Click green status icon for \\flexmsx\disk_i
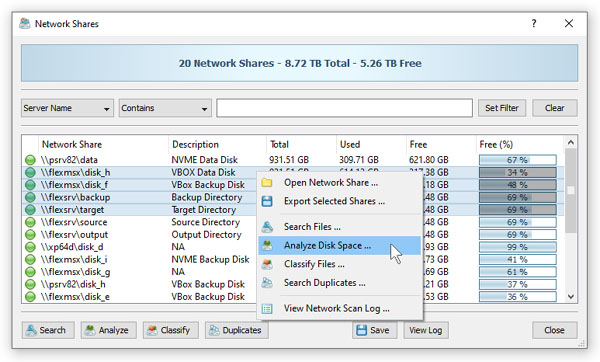 point(30,259)
